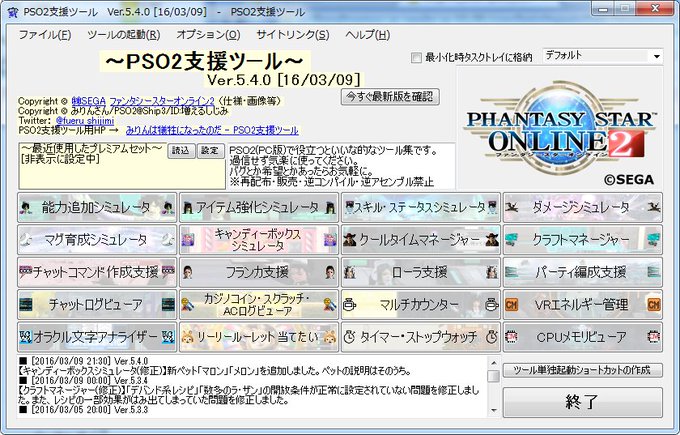Click the Ver.5.3.3 changelog entry
This screenshot has width=680, height=435.
pos(83,410)
